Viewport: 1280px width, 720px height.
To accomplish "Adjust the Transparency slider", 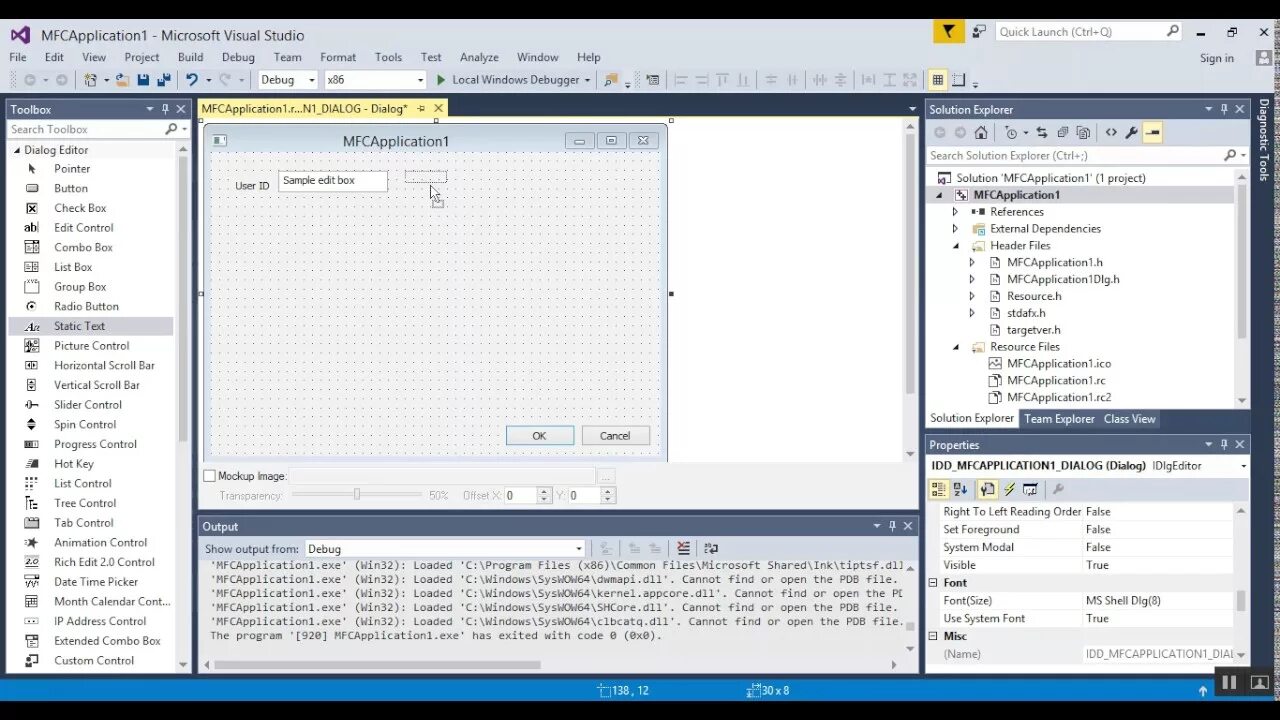I will [x=357, y=495].
